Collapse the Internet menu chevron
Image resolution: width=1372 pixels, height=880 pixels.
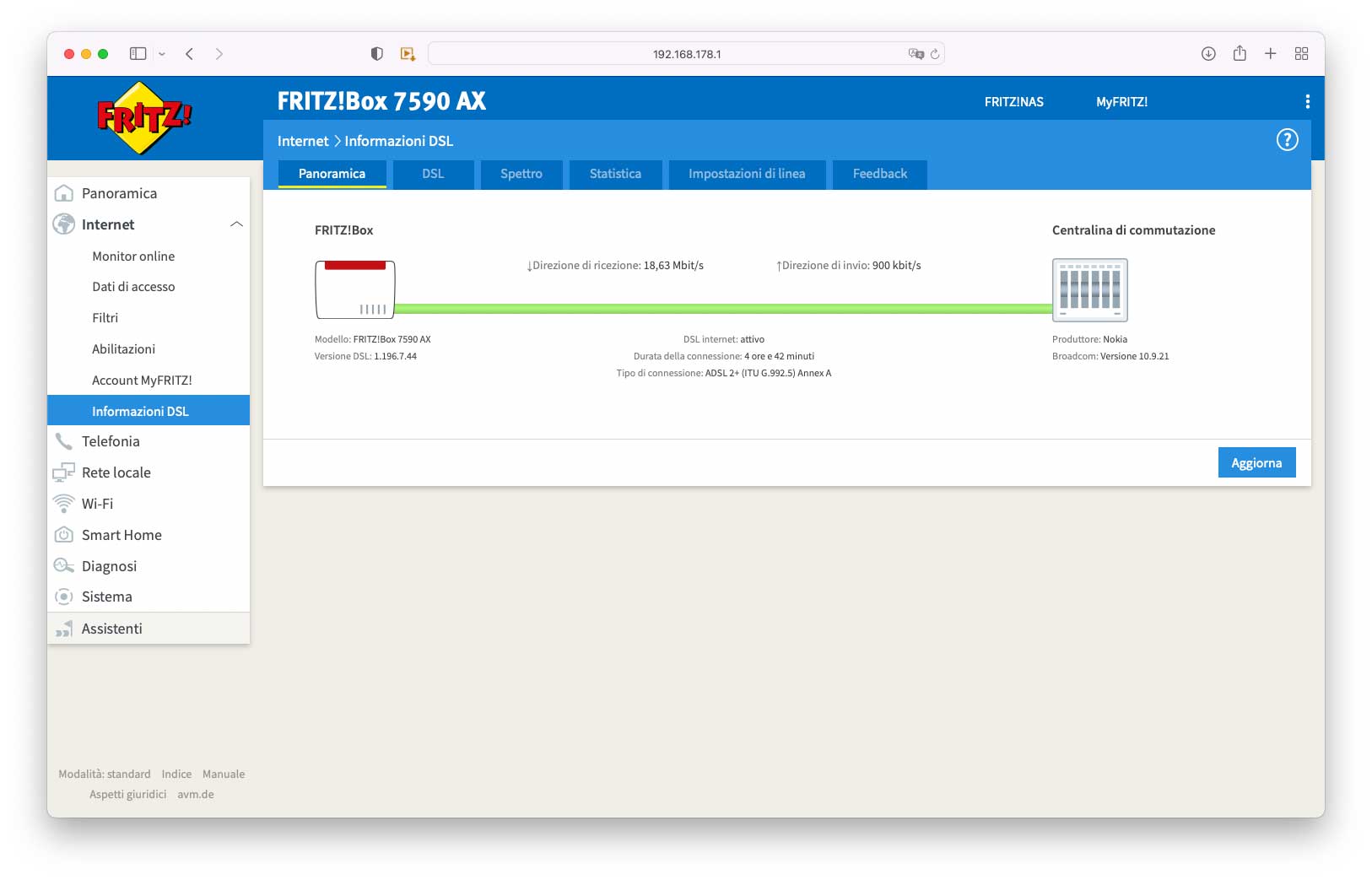click(236, 224)
